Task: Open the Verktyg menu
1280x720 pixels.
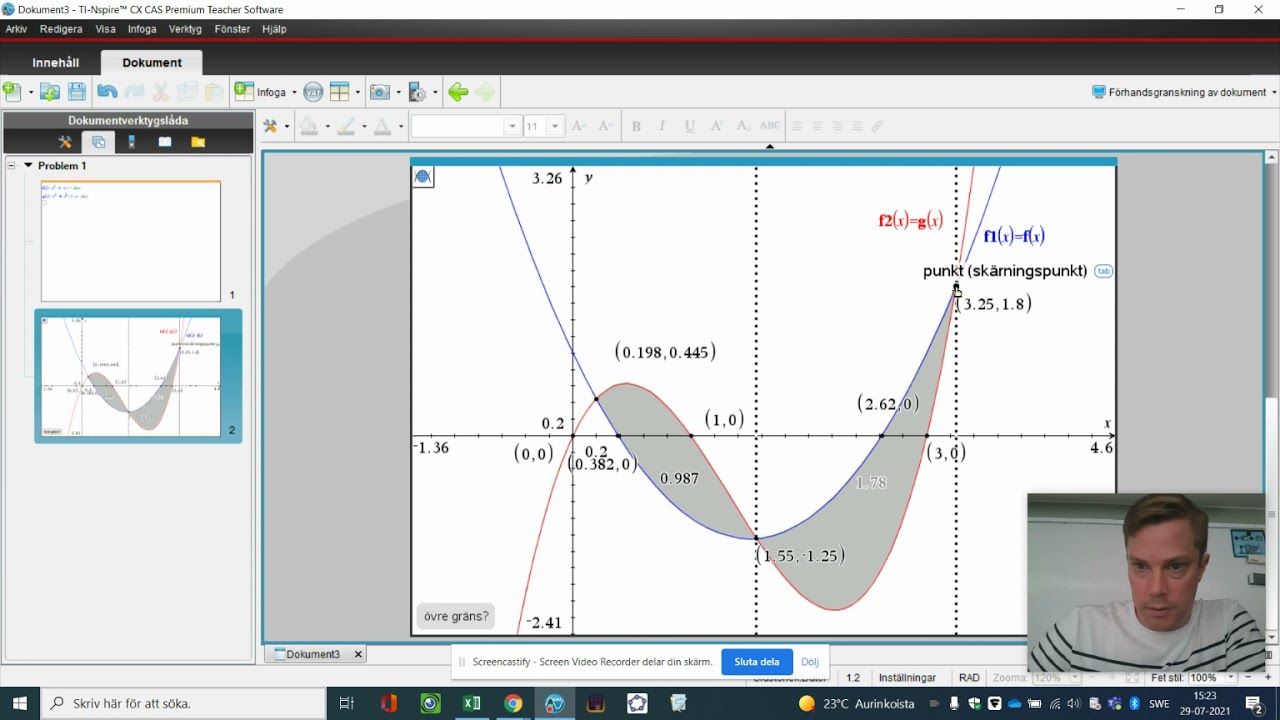Action: click(x=185, y=29)
